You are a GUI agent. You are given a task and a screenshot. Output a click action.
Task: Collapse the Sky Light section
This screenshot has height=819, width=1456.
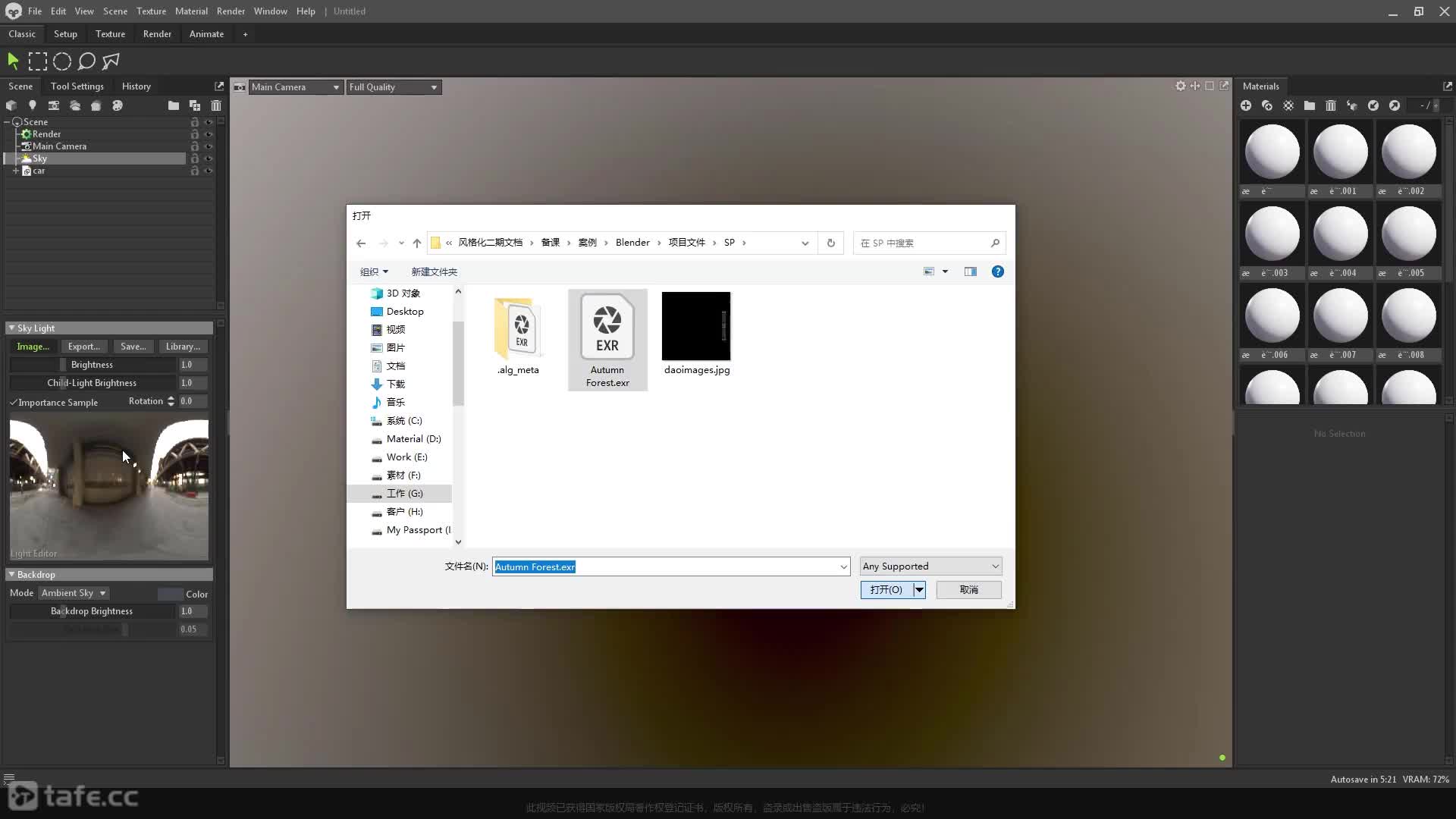click(11, 328)
